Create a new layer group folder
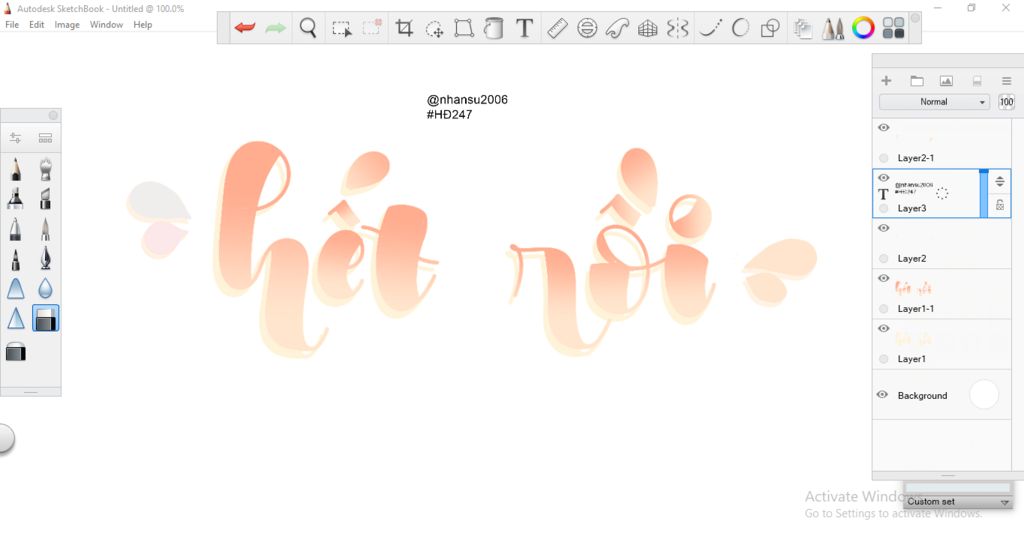The width and height of the screenshot is (1024, 545). pos(917,81)
